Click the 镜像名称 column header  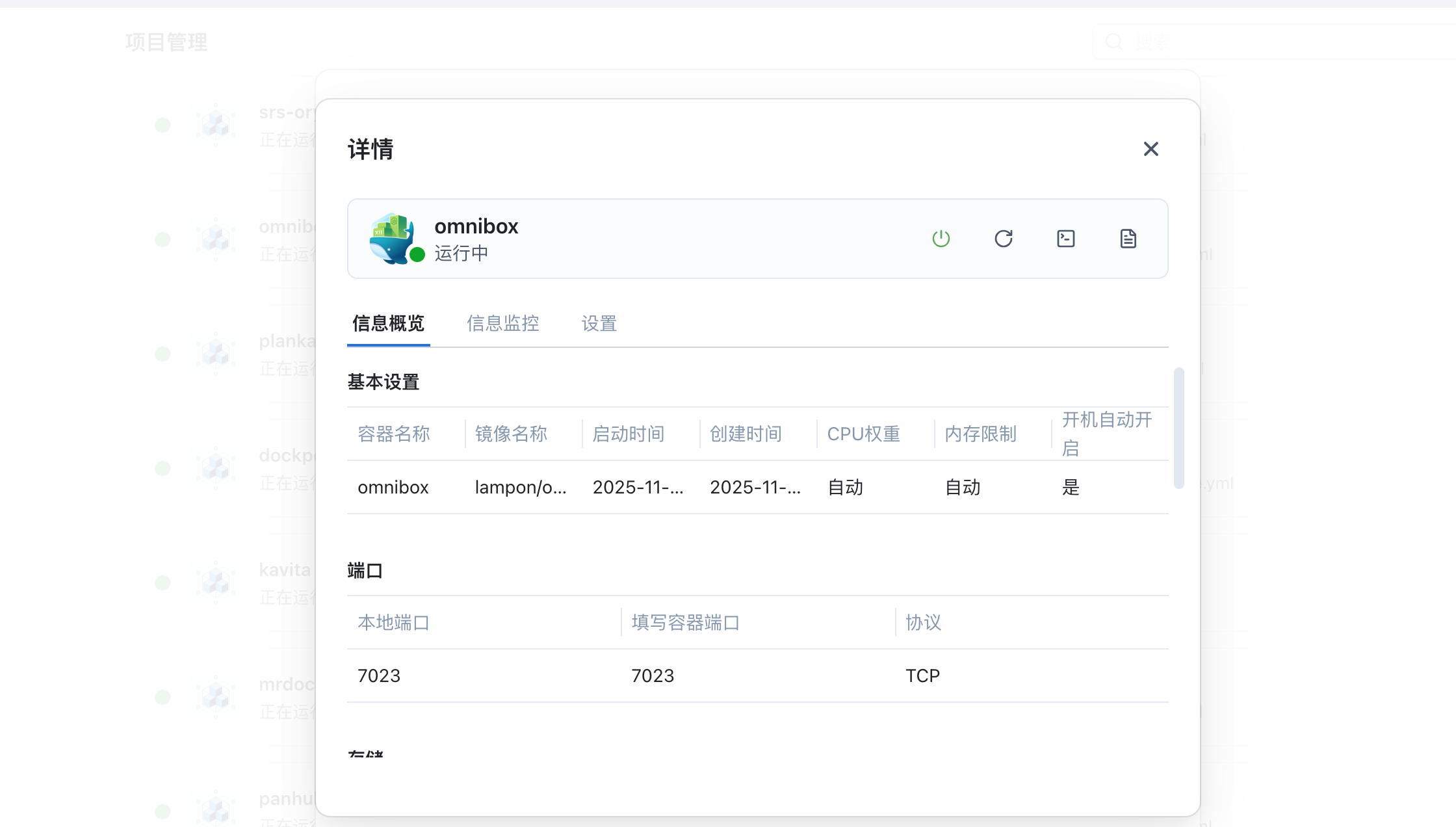511,434
